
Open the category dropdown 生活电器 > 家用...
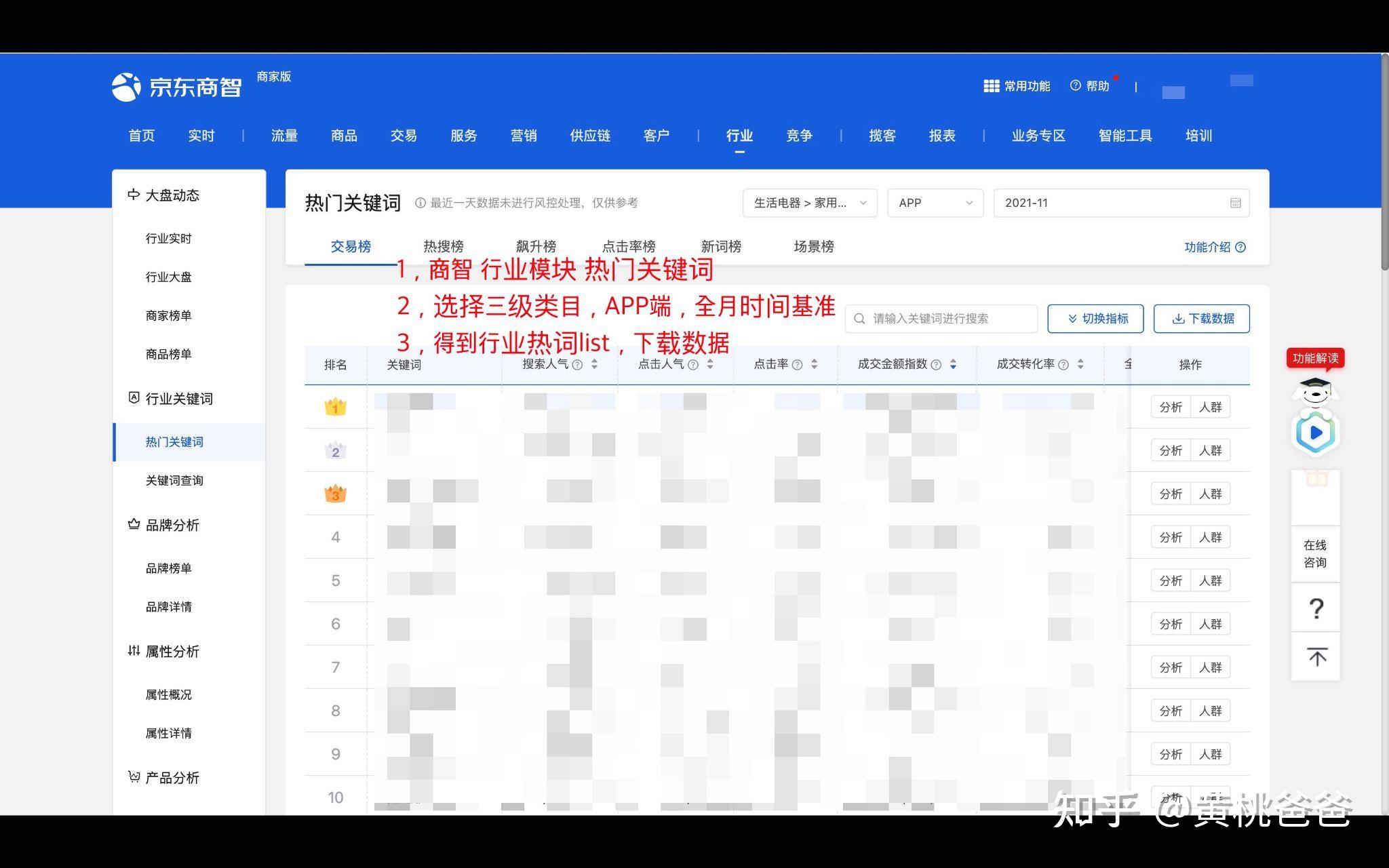(810, 203)
